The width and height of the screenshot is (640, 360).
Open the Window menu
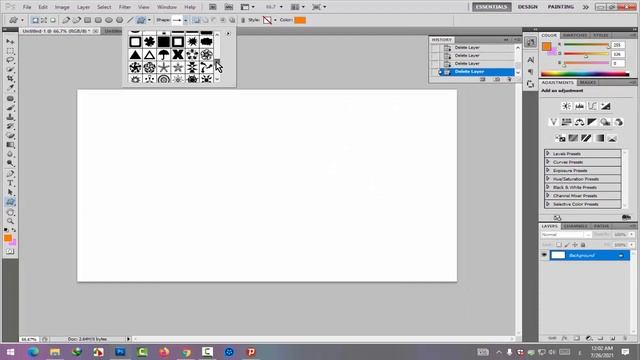pos(167,7)
